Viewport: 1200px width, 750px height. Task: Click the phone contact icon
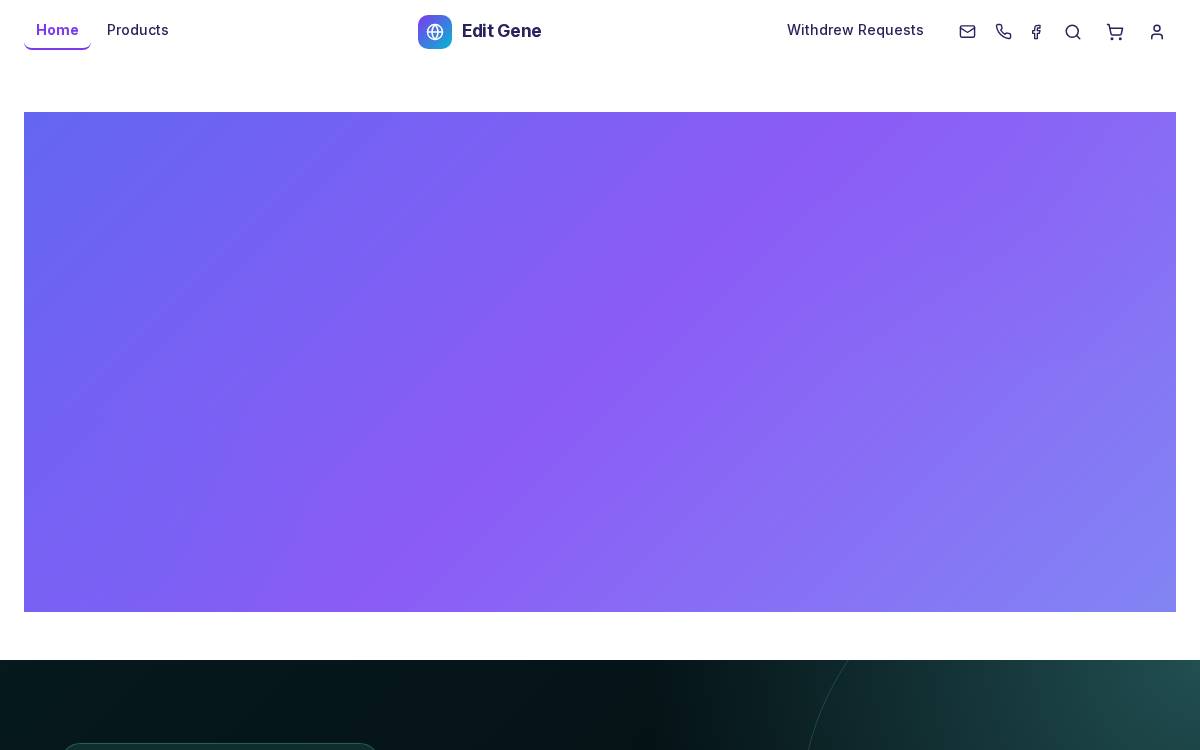[x=1004, y=32]
